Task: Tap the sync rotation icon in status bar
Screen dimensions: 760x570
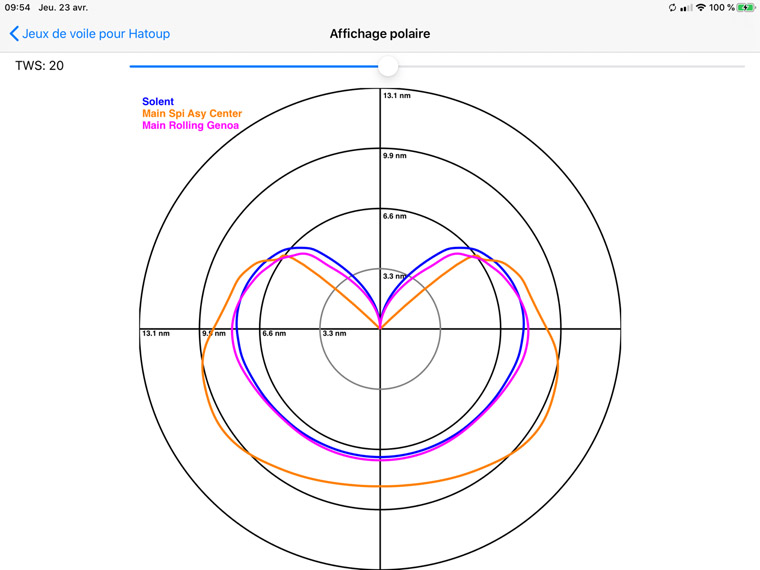Action: (x=672, y=7)
